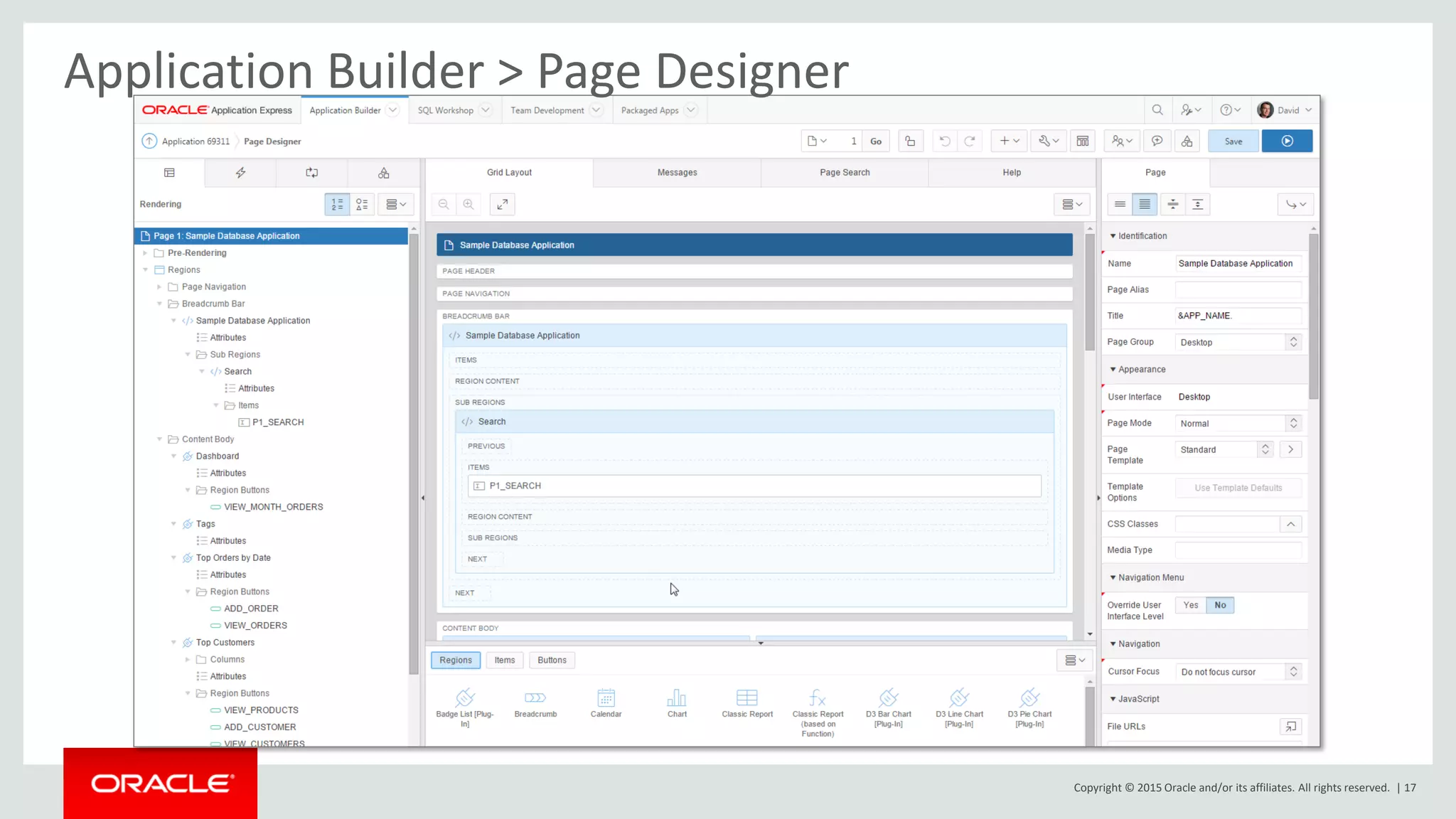This screenshot has width=1456, height=819.
Task: Click the Show Common properties icon
Action: click(x=1120, y=204)
